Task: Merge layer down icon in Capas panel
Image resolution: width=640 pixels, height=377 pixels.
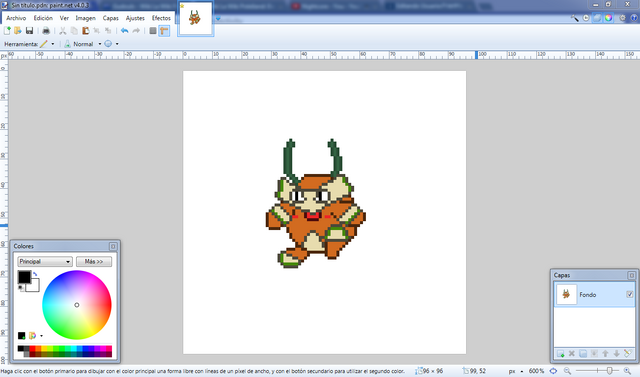Action: (x=594, y=354)
